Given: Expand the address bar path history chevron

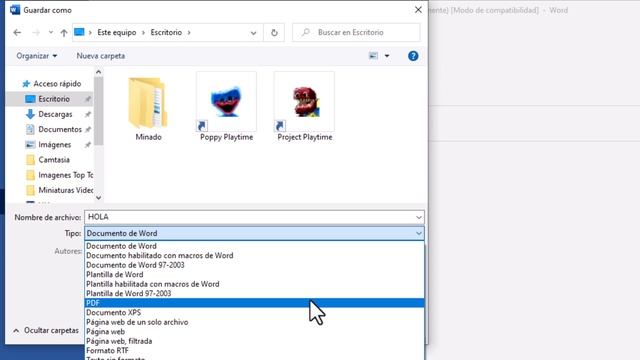Looking at the screenshot, I should (253, 33).
